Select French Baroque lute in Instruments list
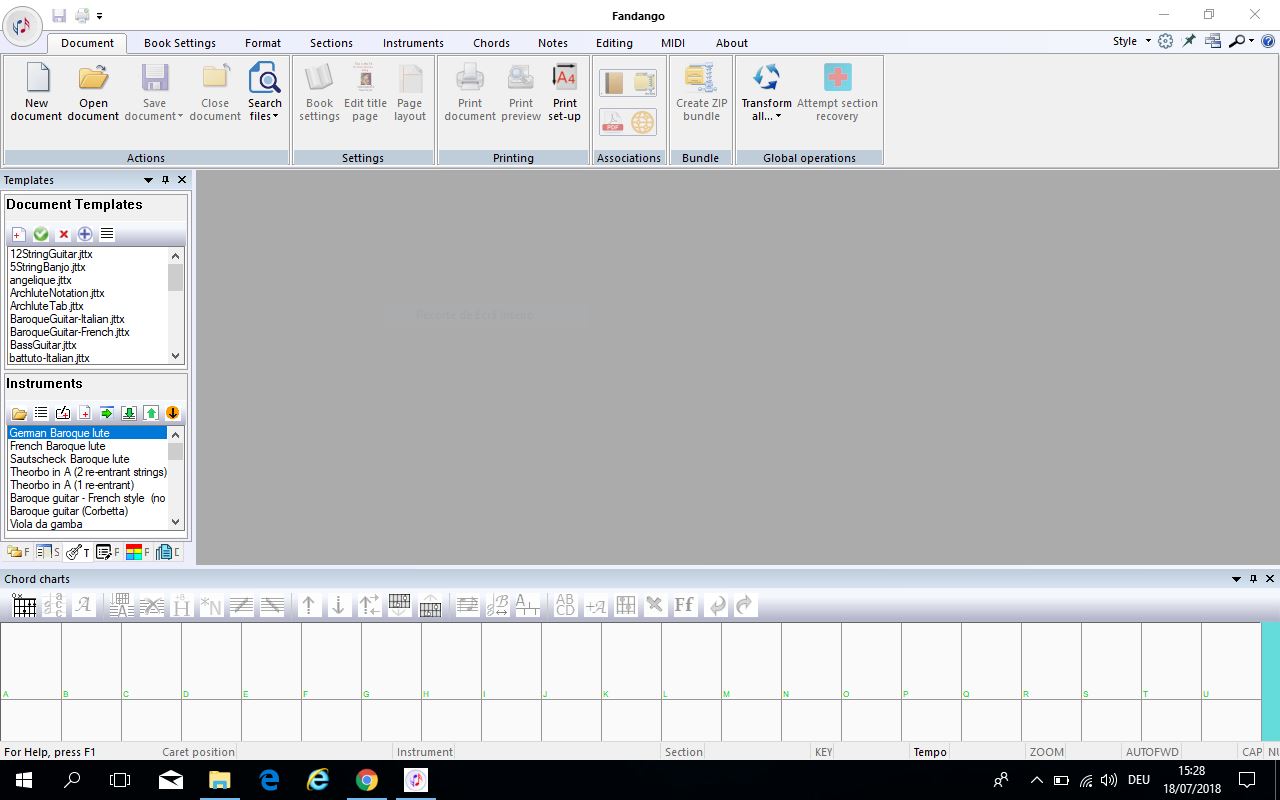The width and height of the screenshot is (1280, 800). coord(57,446)
